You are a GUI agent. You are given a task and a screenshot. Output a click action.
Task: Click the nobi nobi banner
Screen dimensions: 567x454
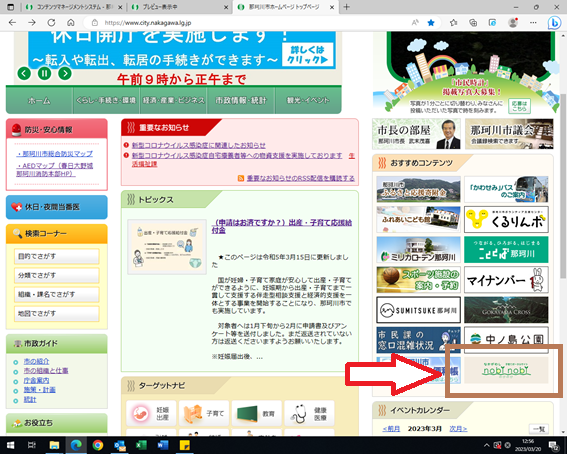pyautogui.click(x=506, y=370)
